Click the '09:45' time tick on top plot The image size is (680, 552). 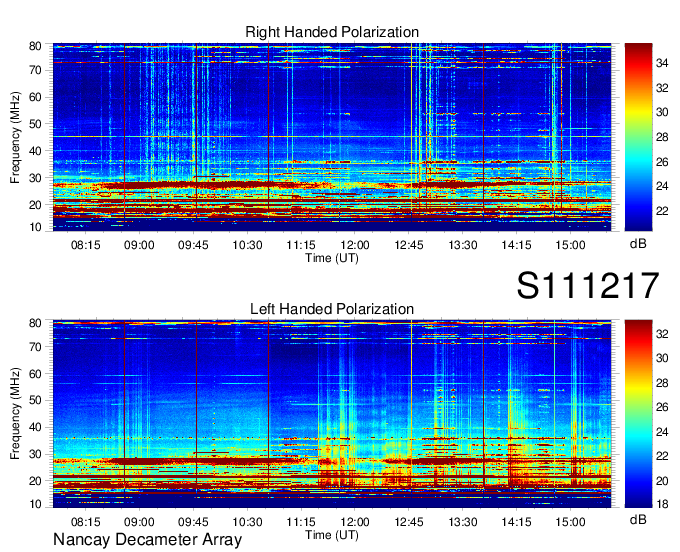click(x=193, y=245)
